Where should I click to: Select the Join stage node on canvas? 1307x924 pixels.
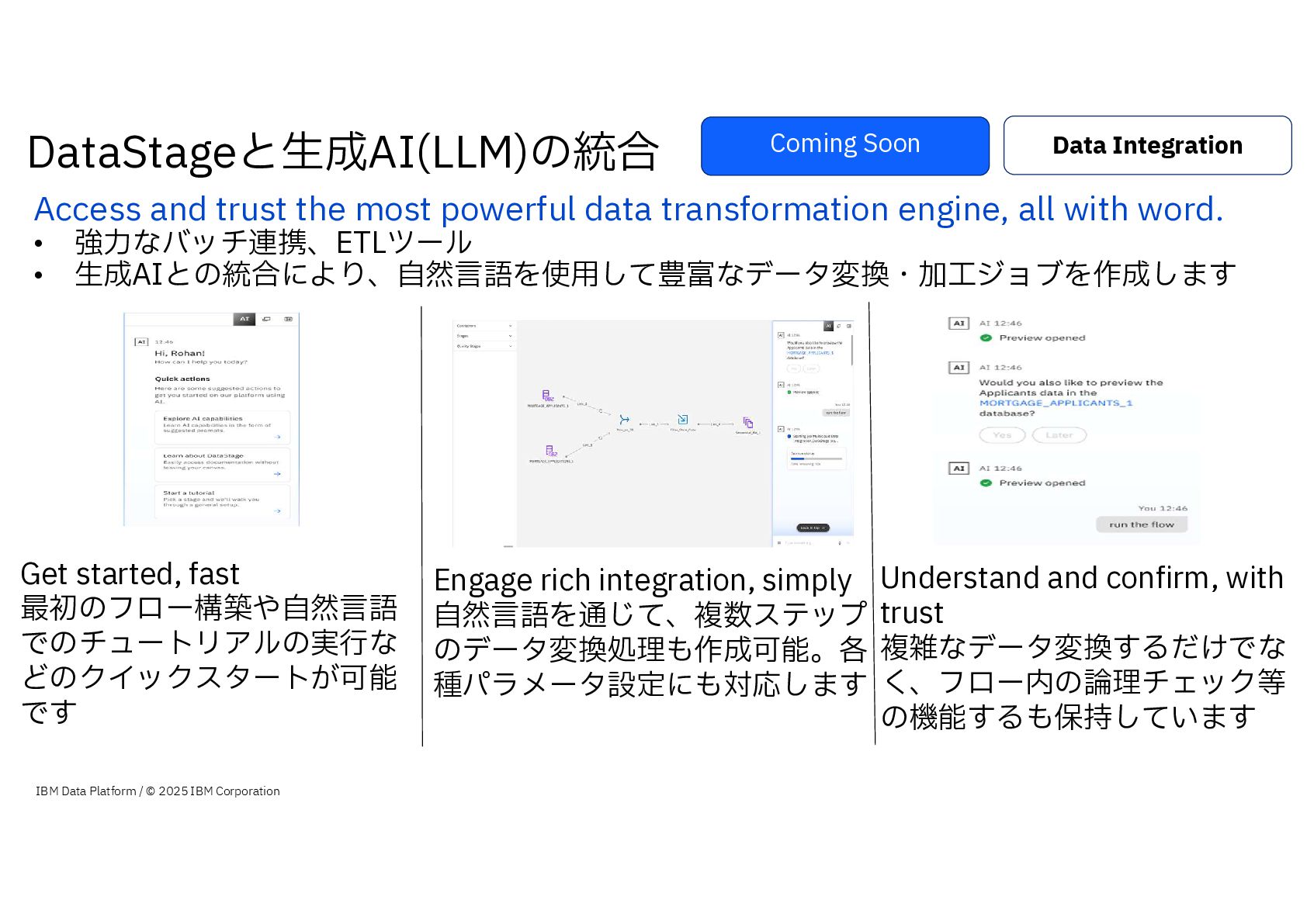click(624, 420)
